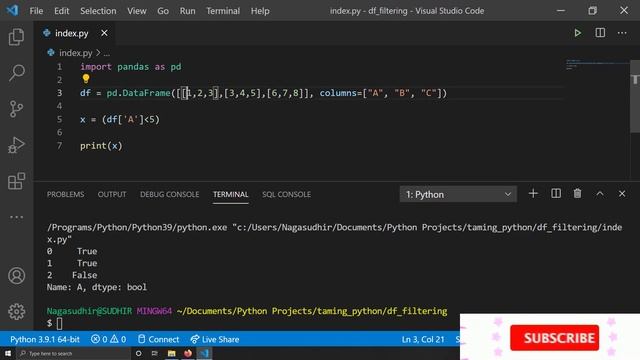Open the Windows Start button
The width and height of the screenshot is (640, 360).
8,353
